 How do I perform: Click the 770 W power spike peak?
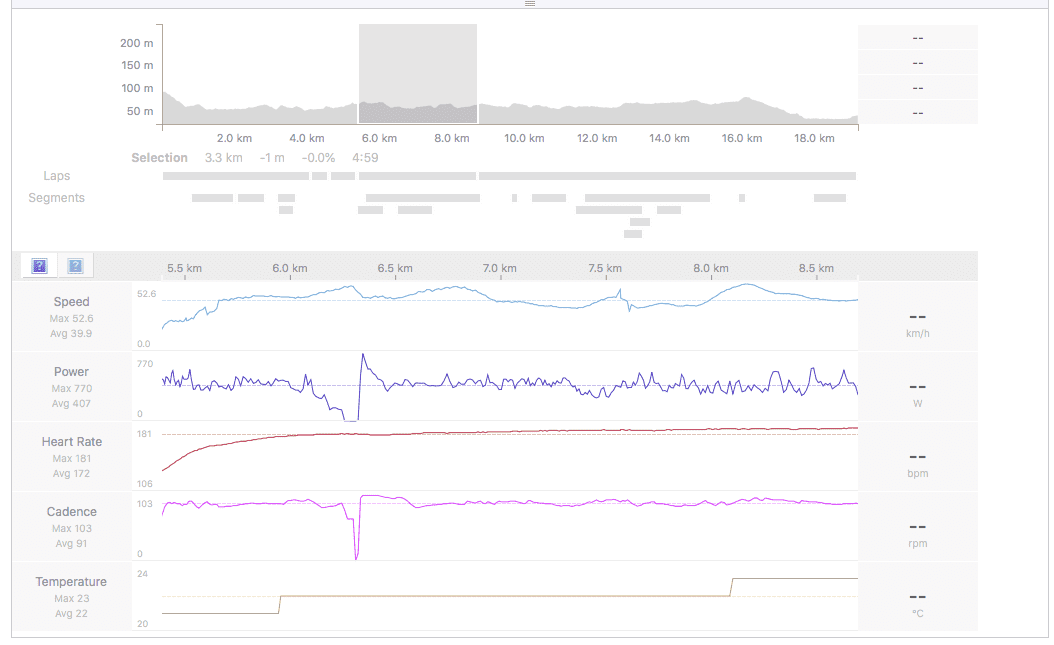[363, 355]
